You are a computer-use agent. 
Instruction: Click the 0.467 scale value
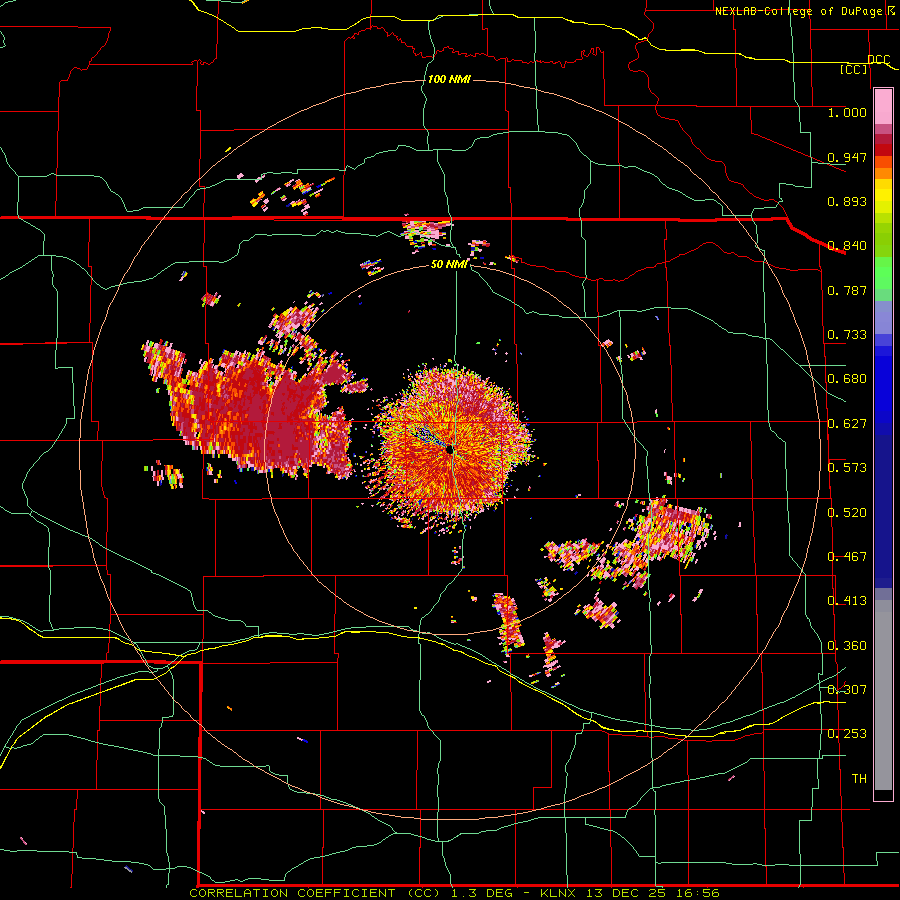click(847, 557)
